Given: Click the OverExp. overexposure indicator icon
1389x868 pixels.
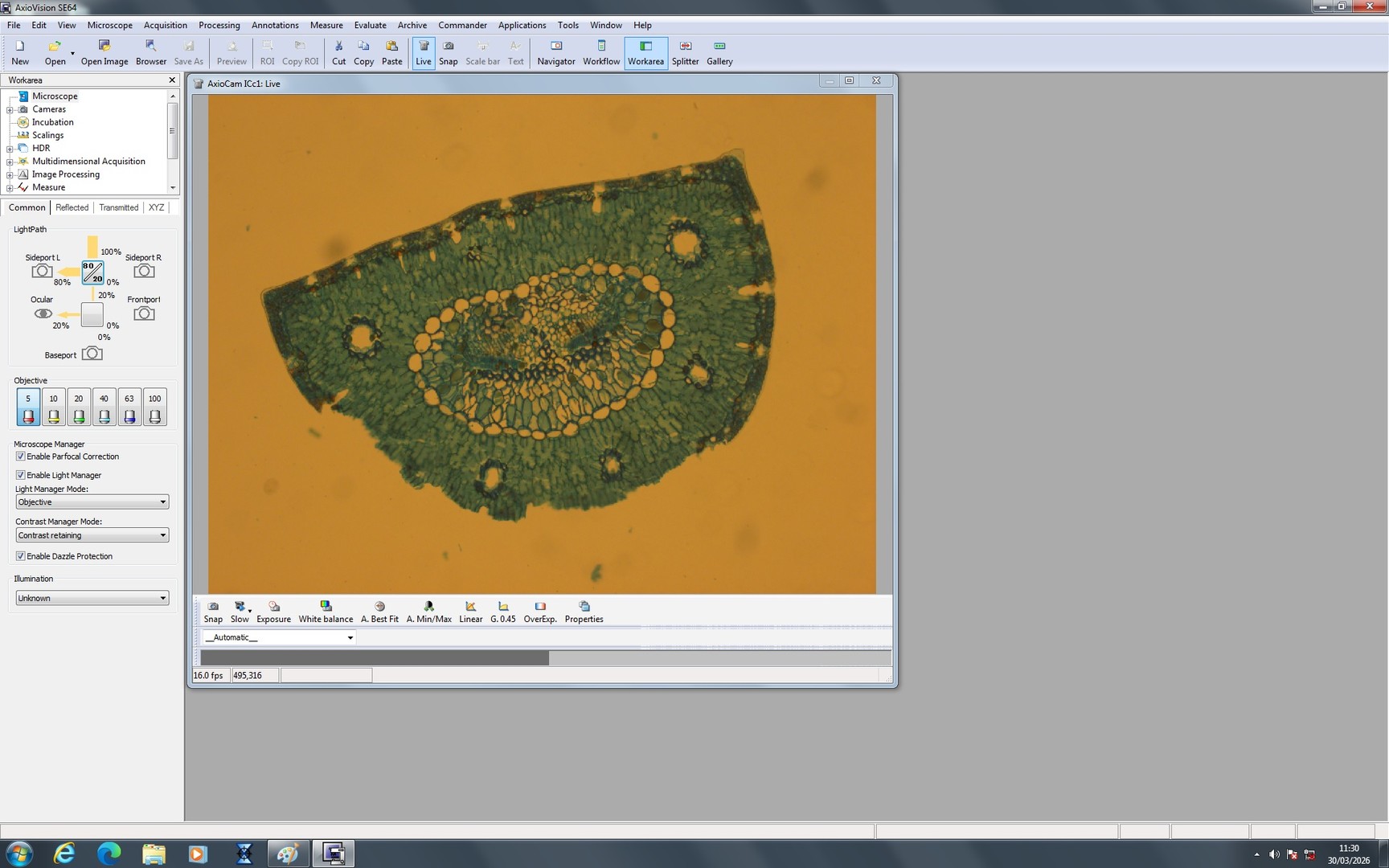Looking at the screenshot, I should pyautogui.click(x=539, y=611).
